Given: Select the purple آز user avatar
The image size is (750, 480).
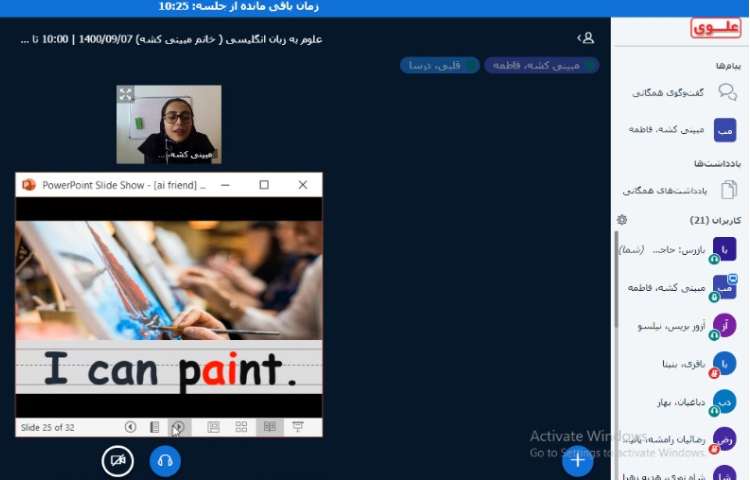Looking at the screenshot, I should [725, 325].
